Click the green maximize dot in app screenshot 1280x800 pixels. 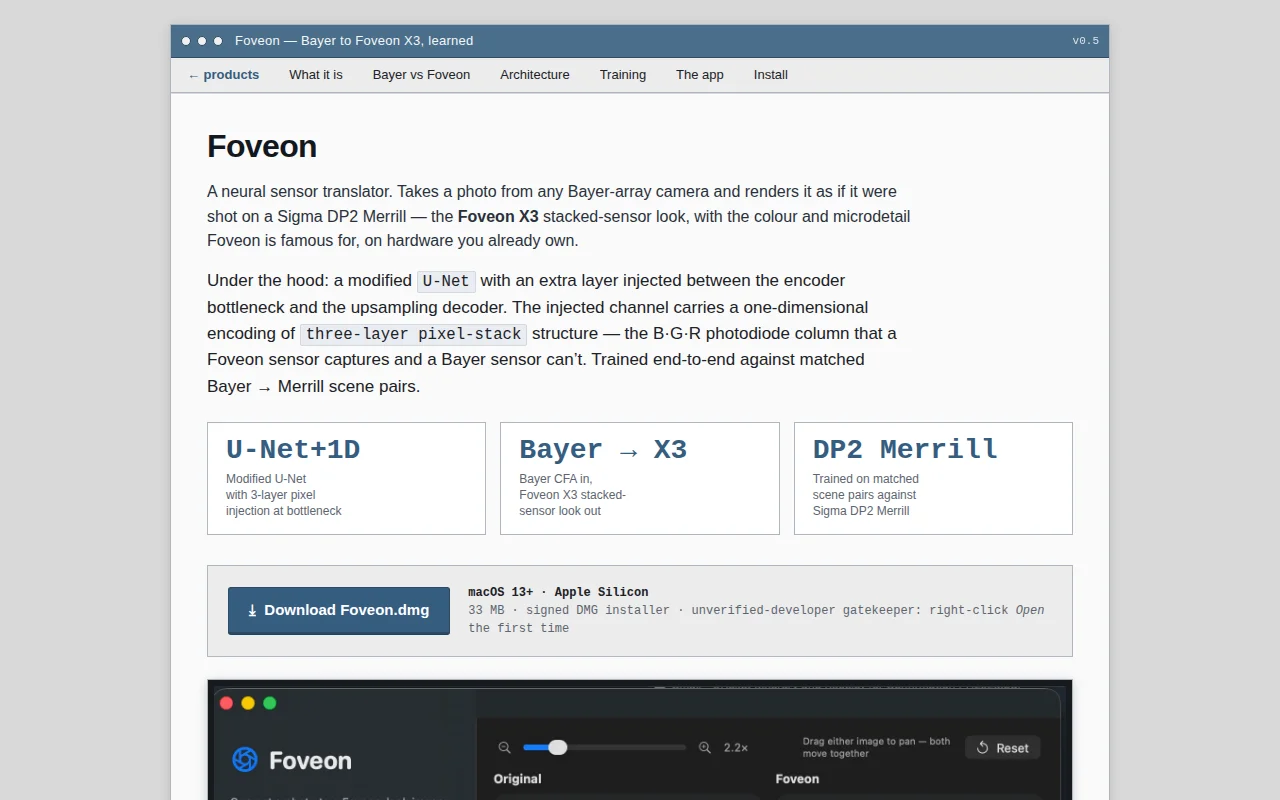click(270, 703)
